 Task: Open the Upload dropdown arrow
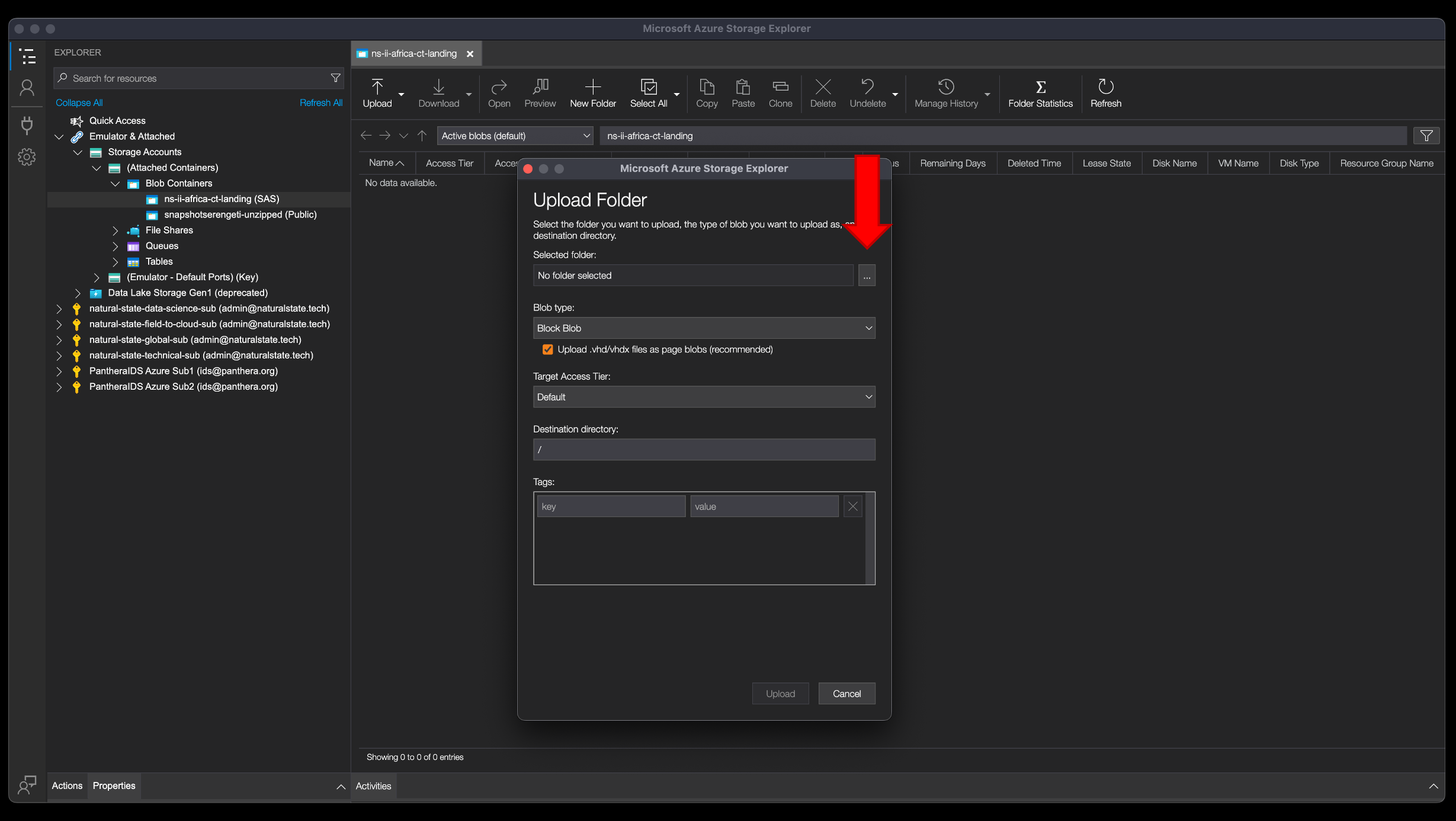pos(401,94)
